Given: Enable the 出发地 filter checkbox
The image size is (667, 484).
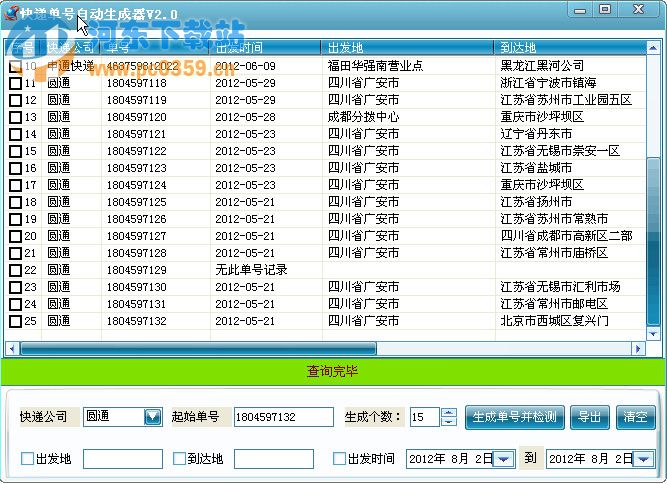Looking at the screenshot, I should pyautogui.click(x=27, y=458).
